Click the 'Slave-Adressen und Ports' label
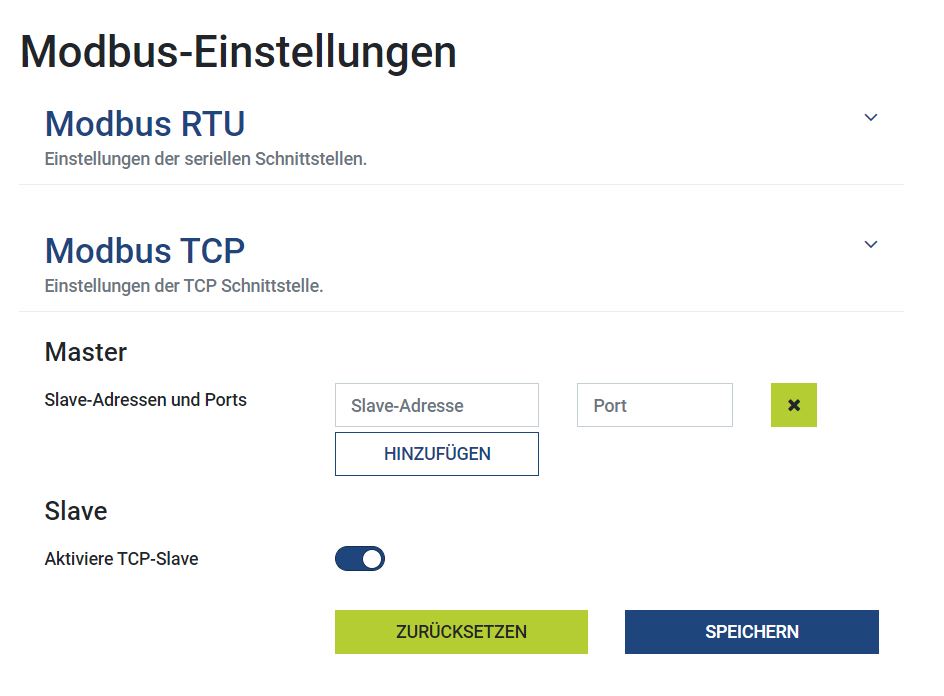 pyautogui.click(x=146, y=400)
